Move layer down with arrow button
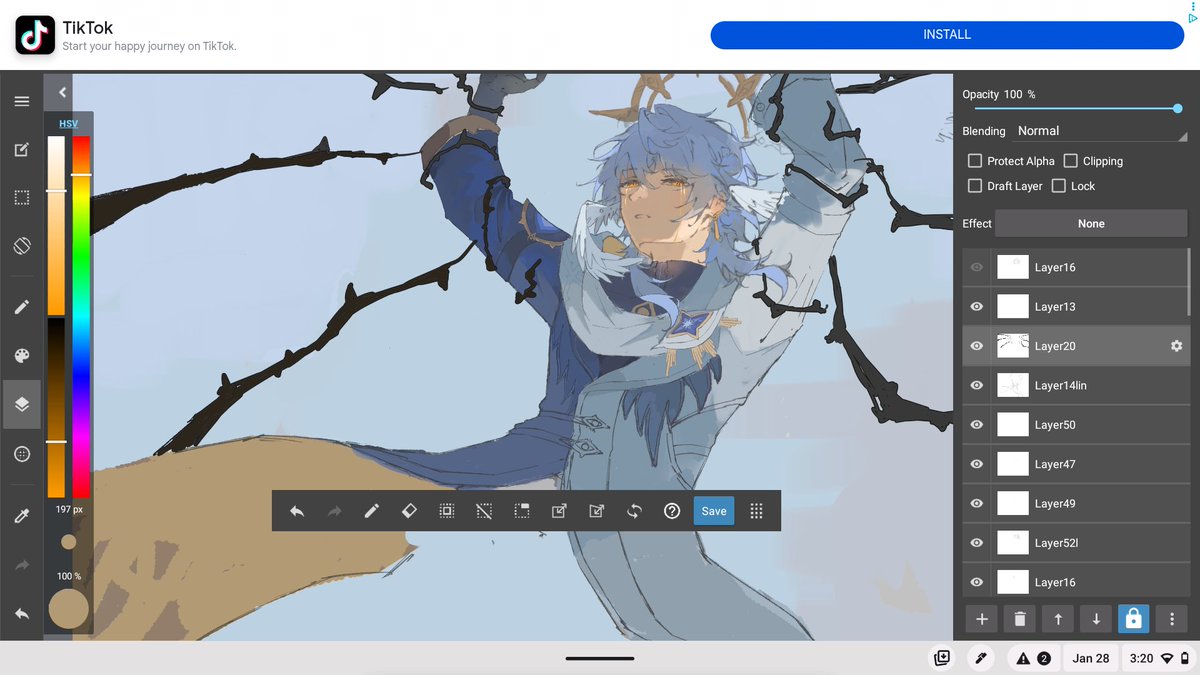This screenshot has width=1200, height=675. tap(1096, 619)
